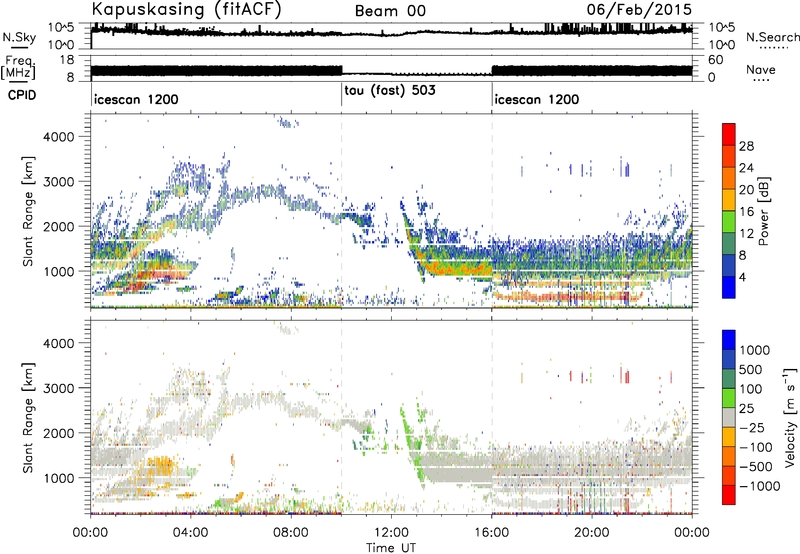Screen dimensions: 800x554
Task: Pick the light green segment of velocity colorbar
Action: [729, 398]
